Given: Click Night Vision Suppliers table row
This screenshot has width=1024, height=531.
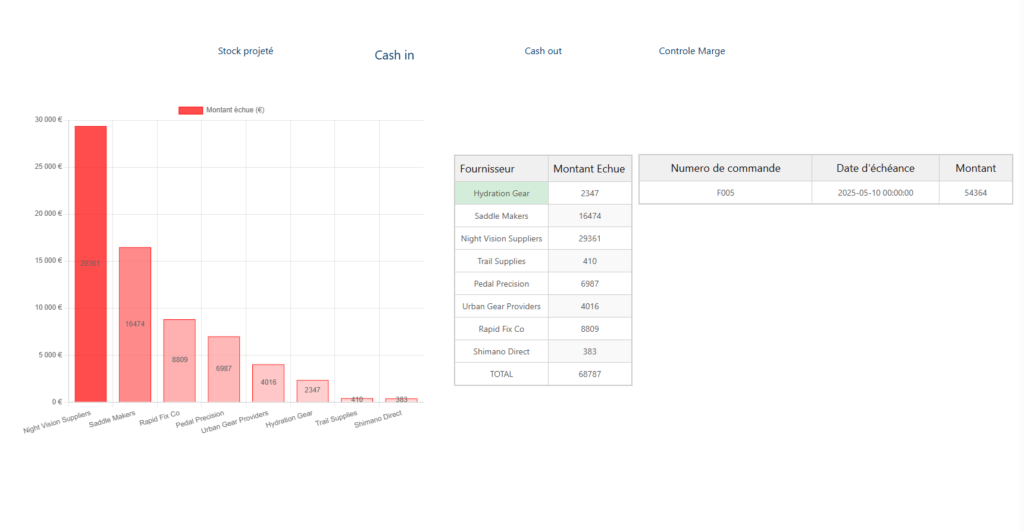Looking at the screenshot, I should coord(501,239).
